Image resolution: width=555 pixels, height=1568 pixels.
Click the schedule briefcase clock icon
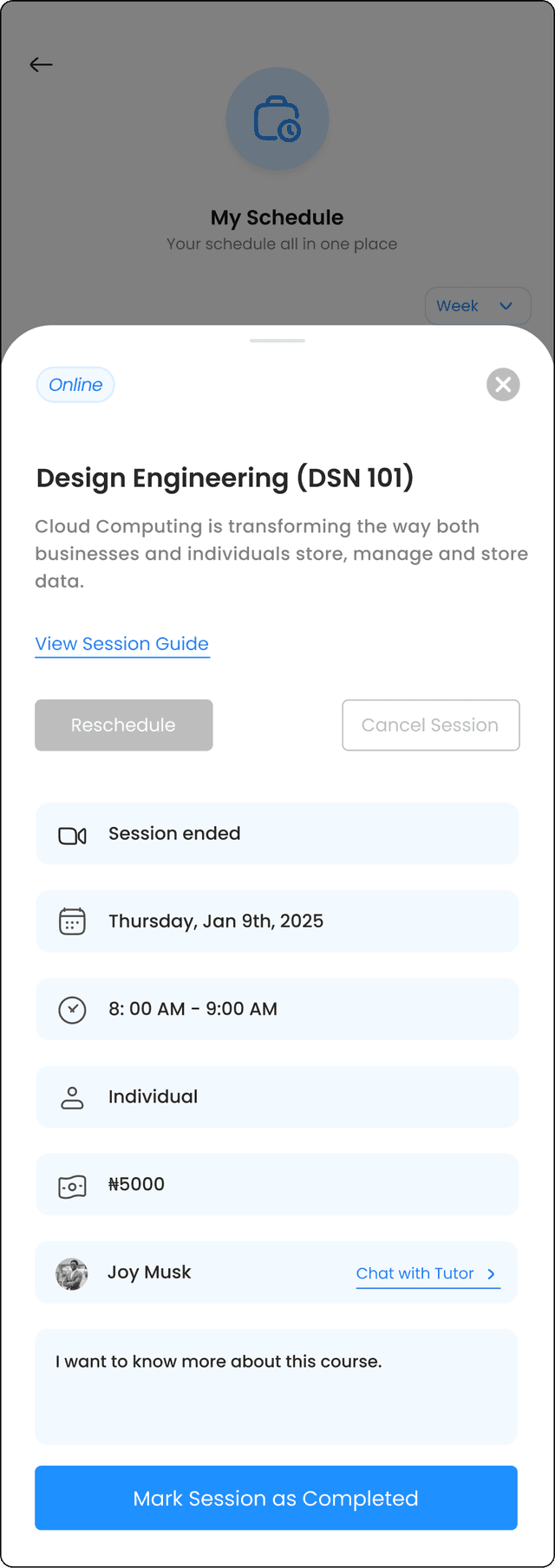point(277,119)
